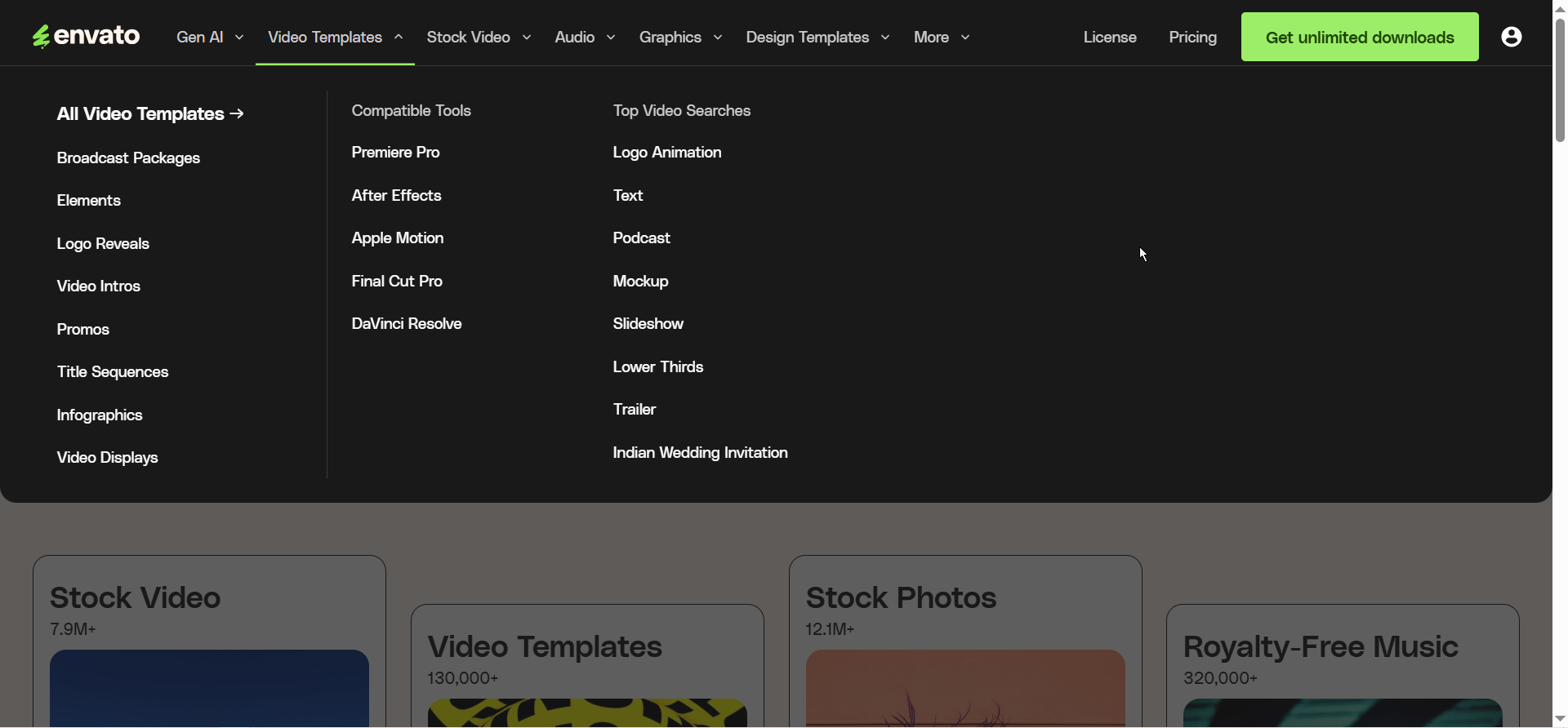Expand the Stock Video dropdown
This screenshot has height=728, width=1568.
click(x=479, y=38)
